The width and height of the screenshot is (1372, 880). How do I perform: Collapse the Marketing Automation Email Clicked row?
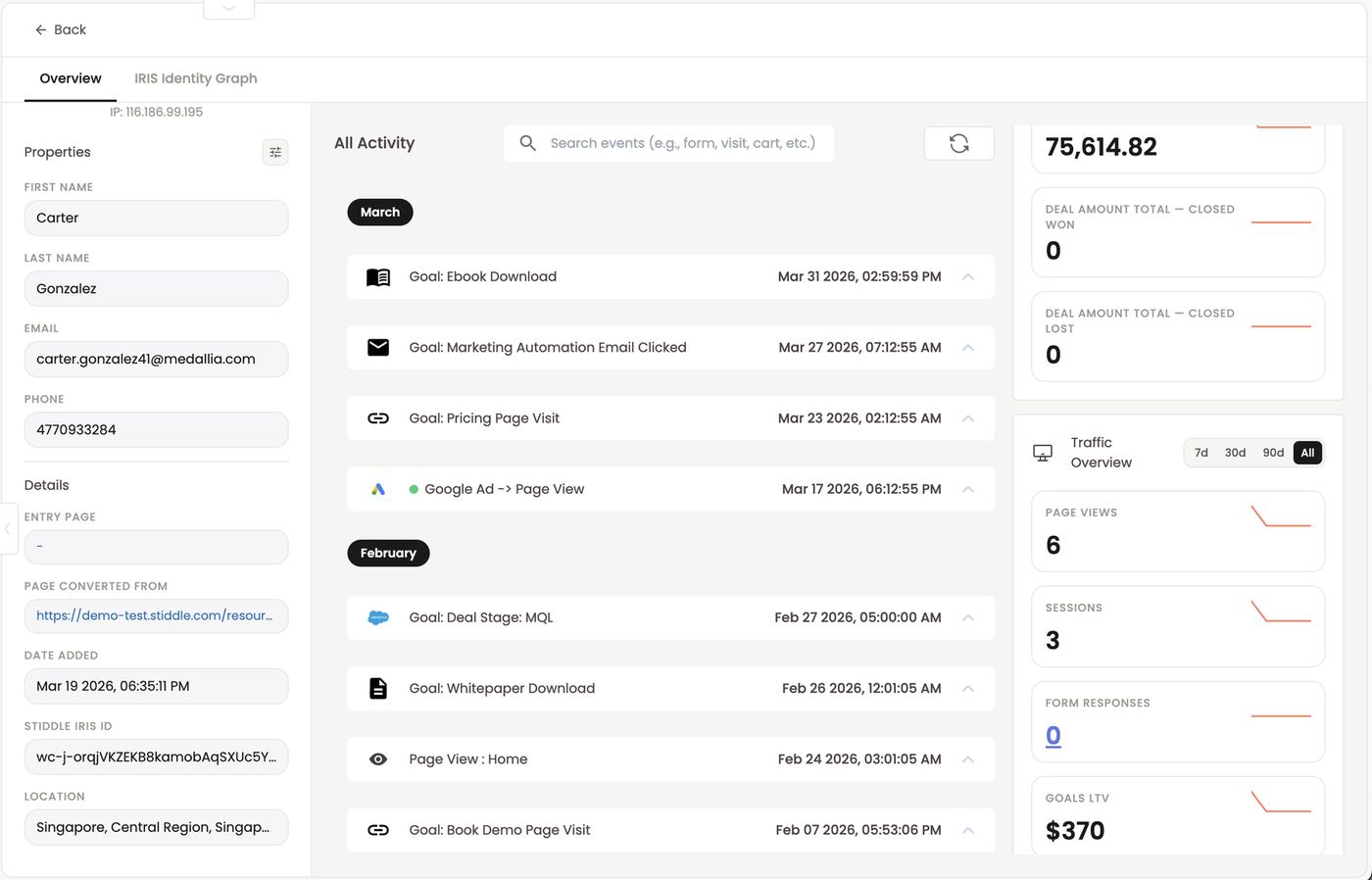[x=968, y=348]
